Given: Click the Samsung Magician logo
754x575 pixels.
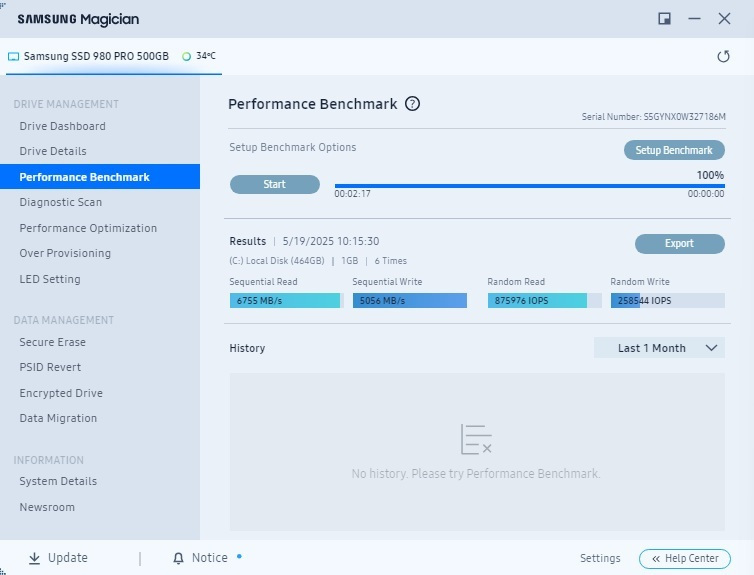Looking at the screenshot, I should [78, 19].
